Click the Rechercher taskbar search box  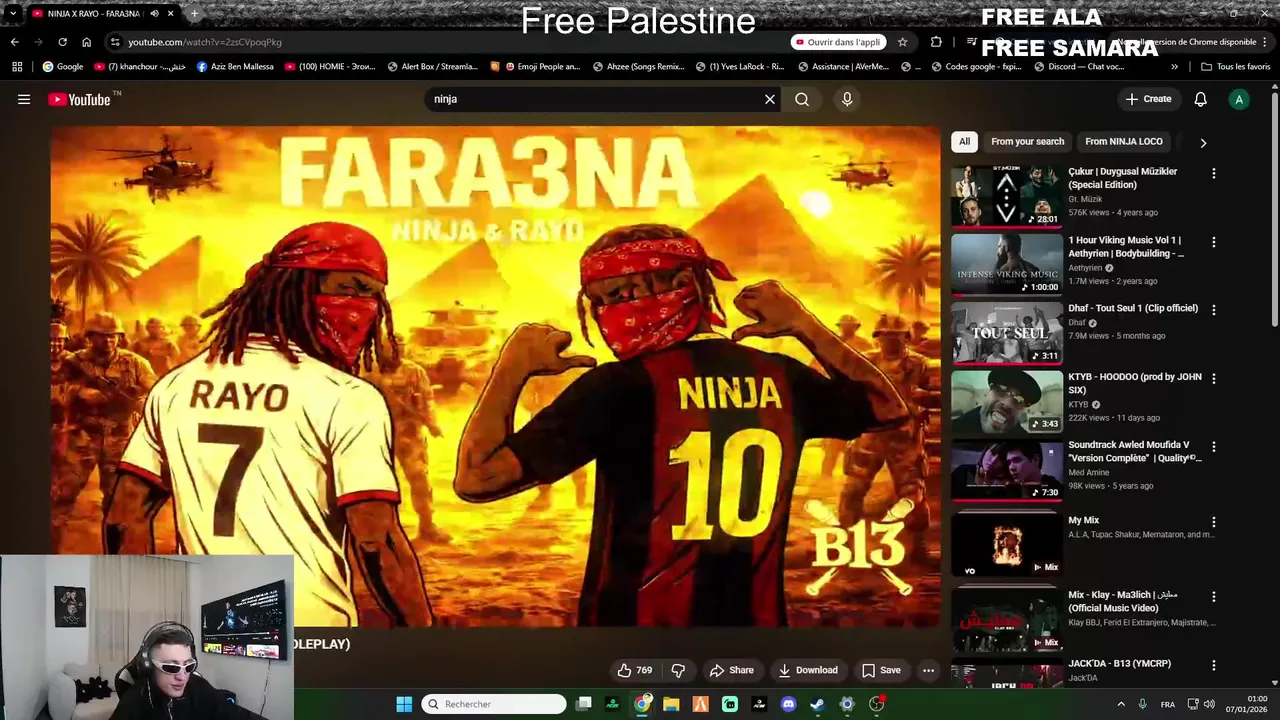494,704
